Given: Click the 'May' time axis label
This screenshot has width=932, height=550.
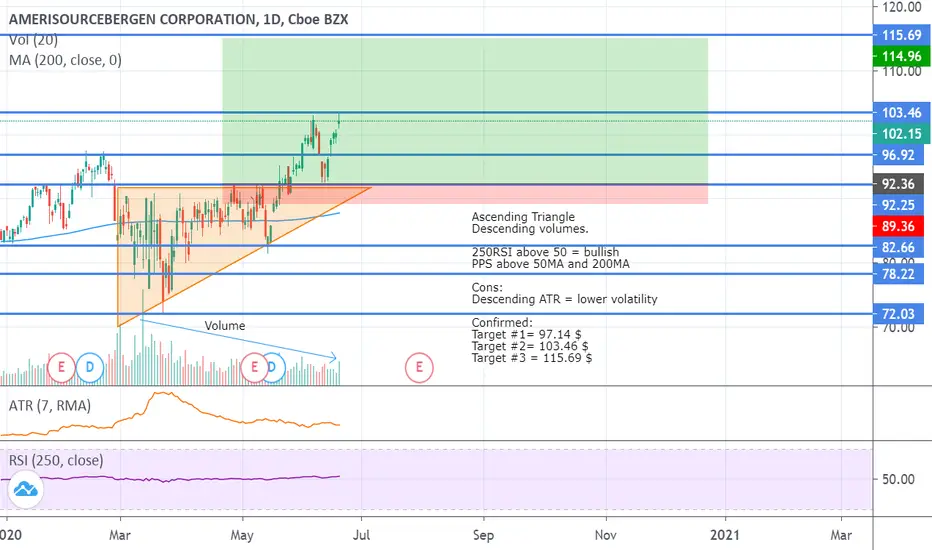Looking at the screenshot, I should pyautogui.click(x=242, y=535).
